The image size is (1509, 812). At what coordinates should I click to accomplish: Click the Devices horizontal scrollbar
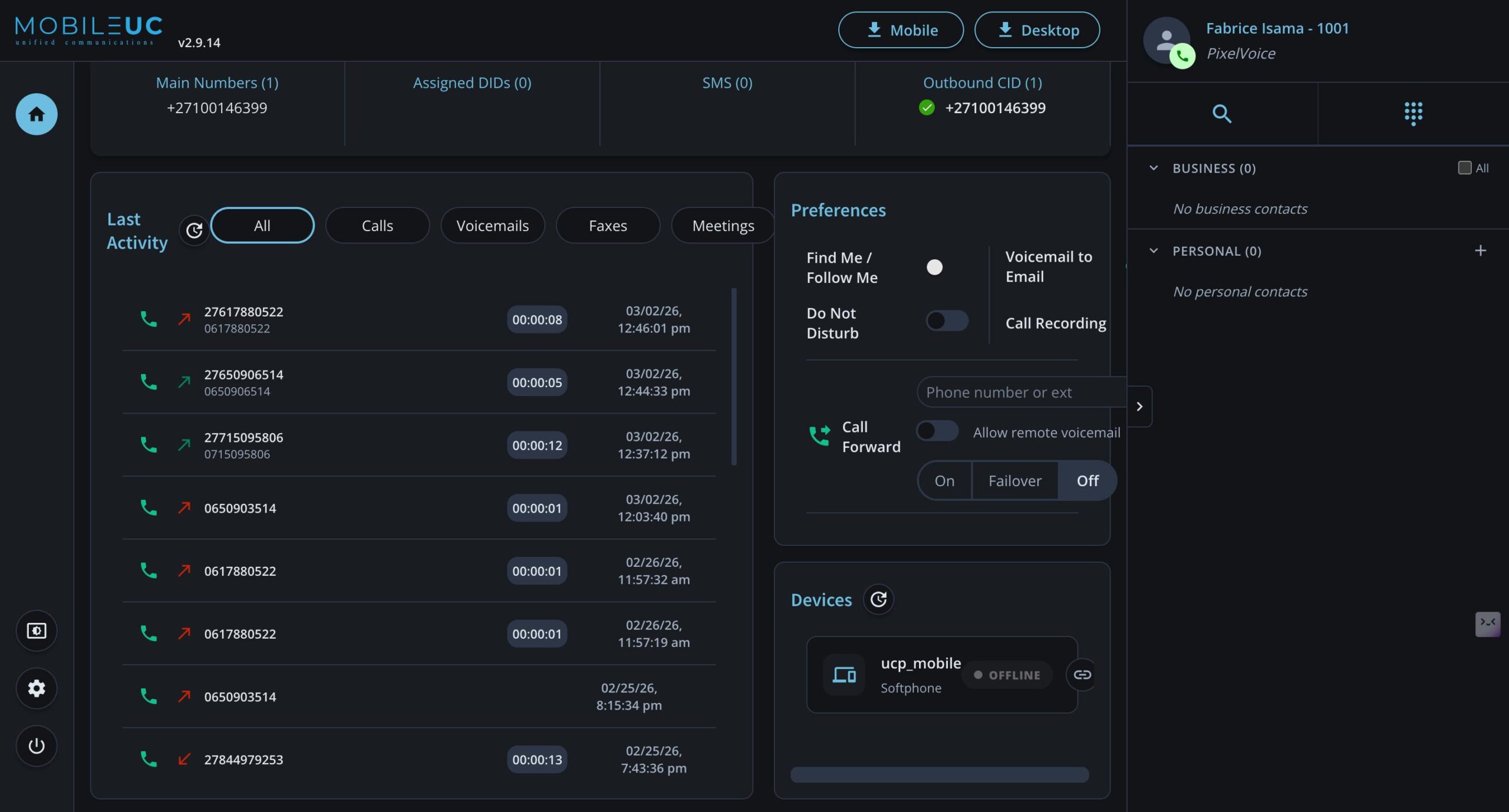point(940,775)
